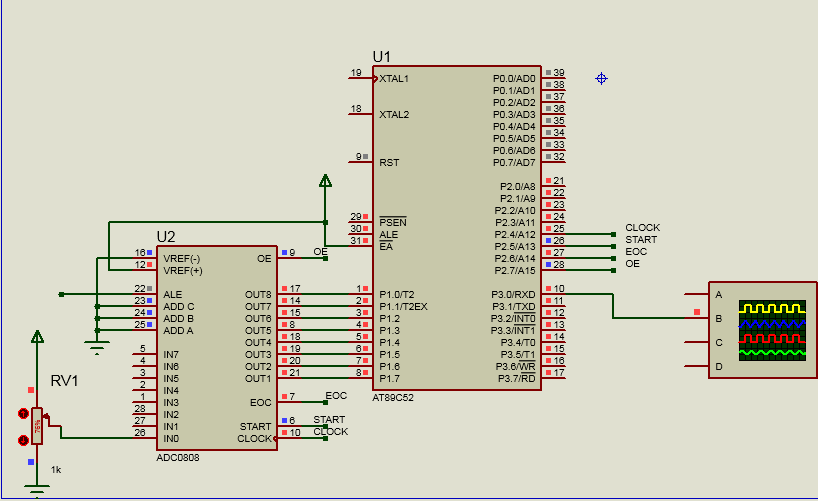Select the U2 component reference label
The height and width of the screenshot is (501, 818).
(166, 237)
